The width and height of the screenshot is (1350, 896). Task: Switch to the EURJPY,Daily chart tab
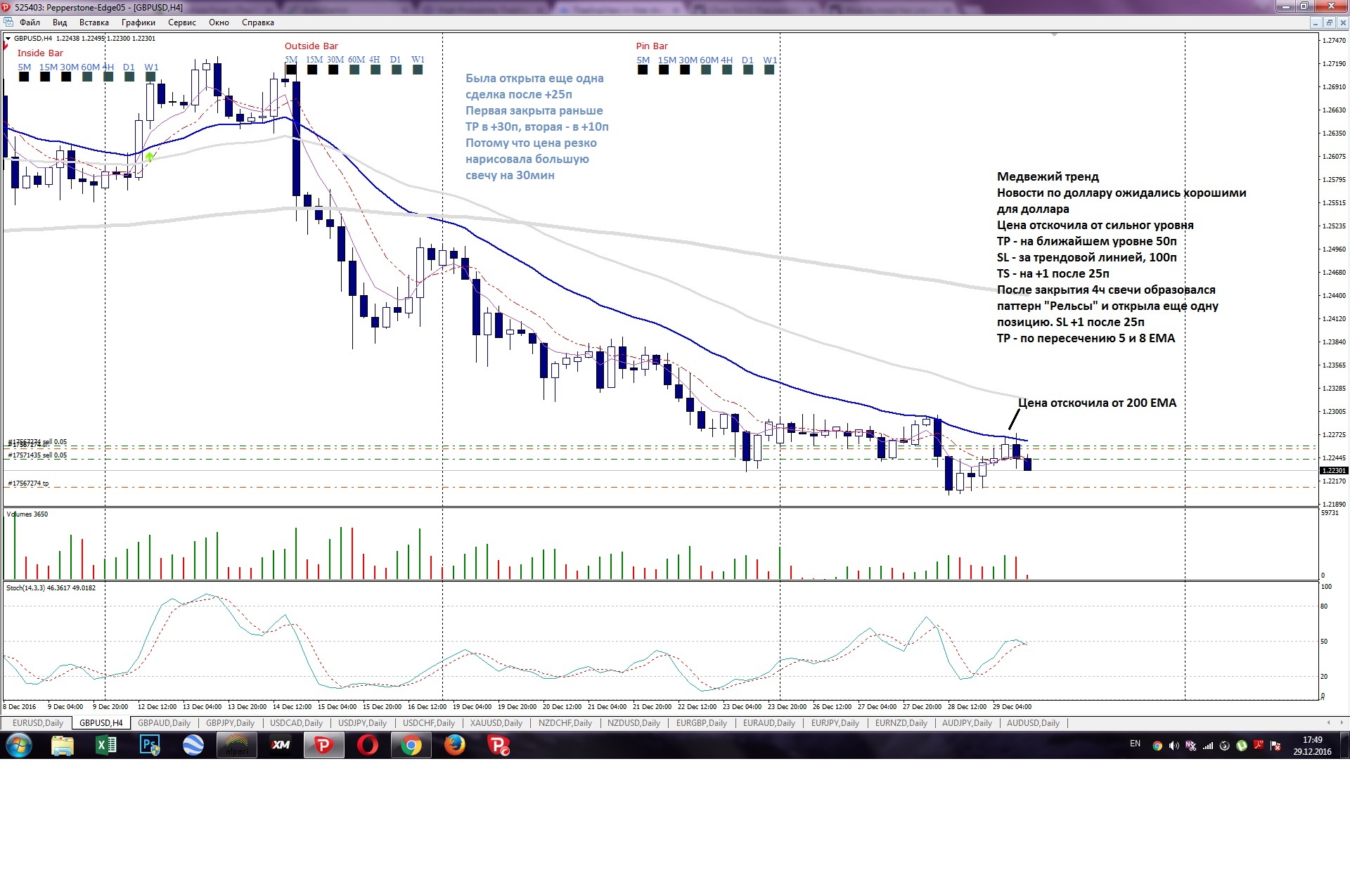pyautogui.click(x=835, y=723)
